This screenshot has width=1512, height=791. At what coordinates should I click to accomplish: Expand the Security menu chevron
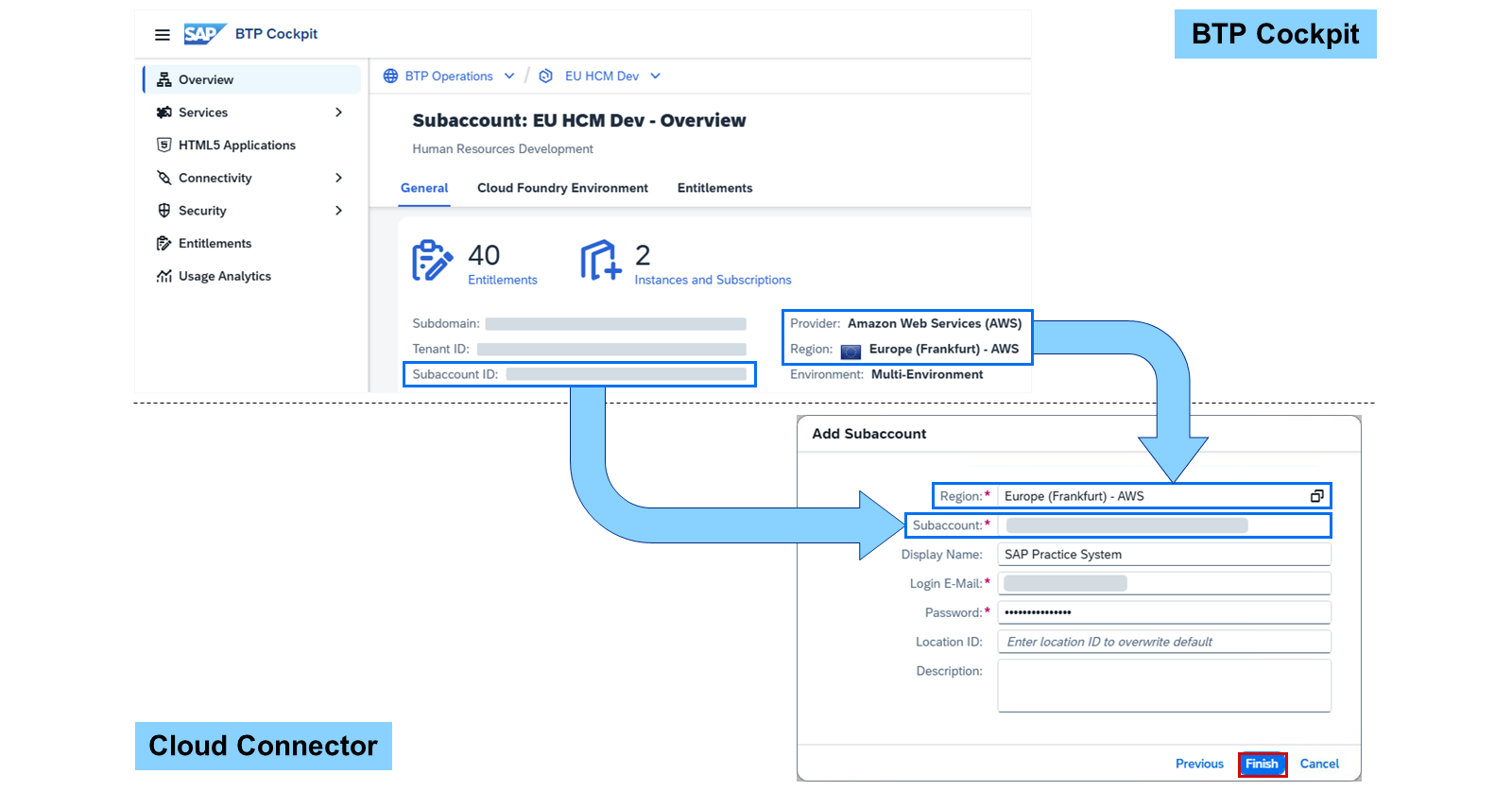(338, 211)
